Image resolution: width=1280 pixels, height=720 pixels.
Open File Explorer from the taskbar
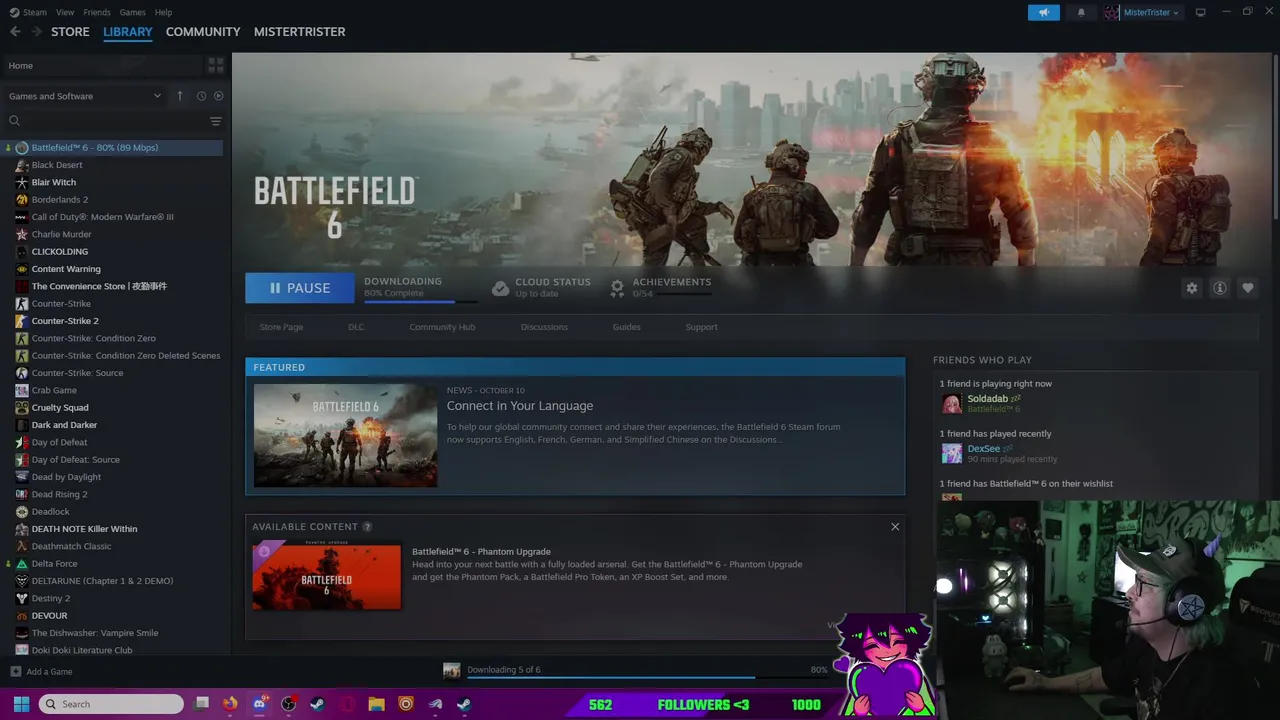coord(376,704)
